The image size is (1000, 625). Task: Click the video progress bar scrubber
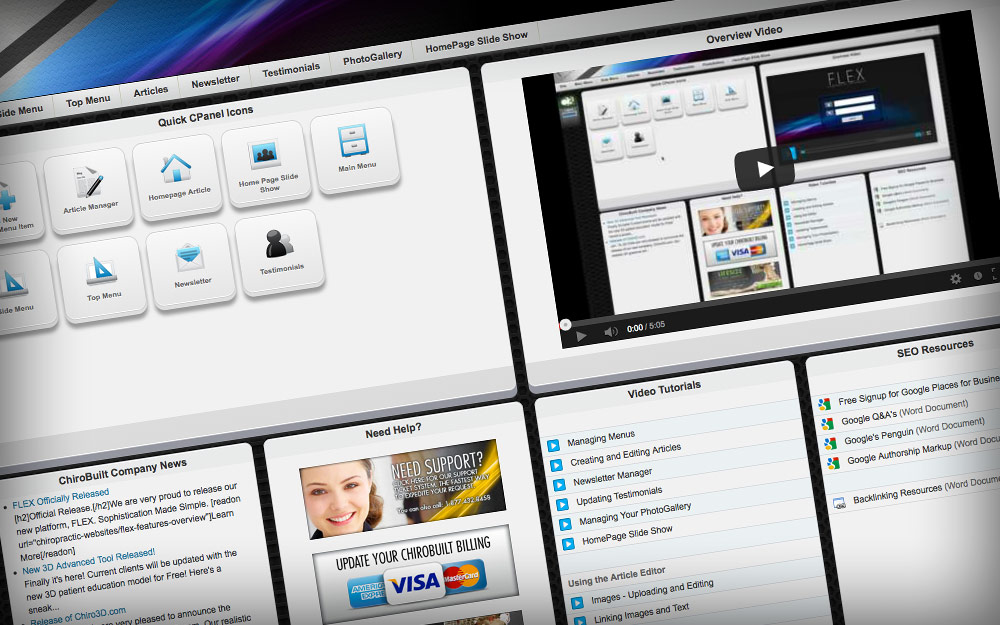(565, 325)
